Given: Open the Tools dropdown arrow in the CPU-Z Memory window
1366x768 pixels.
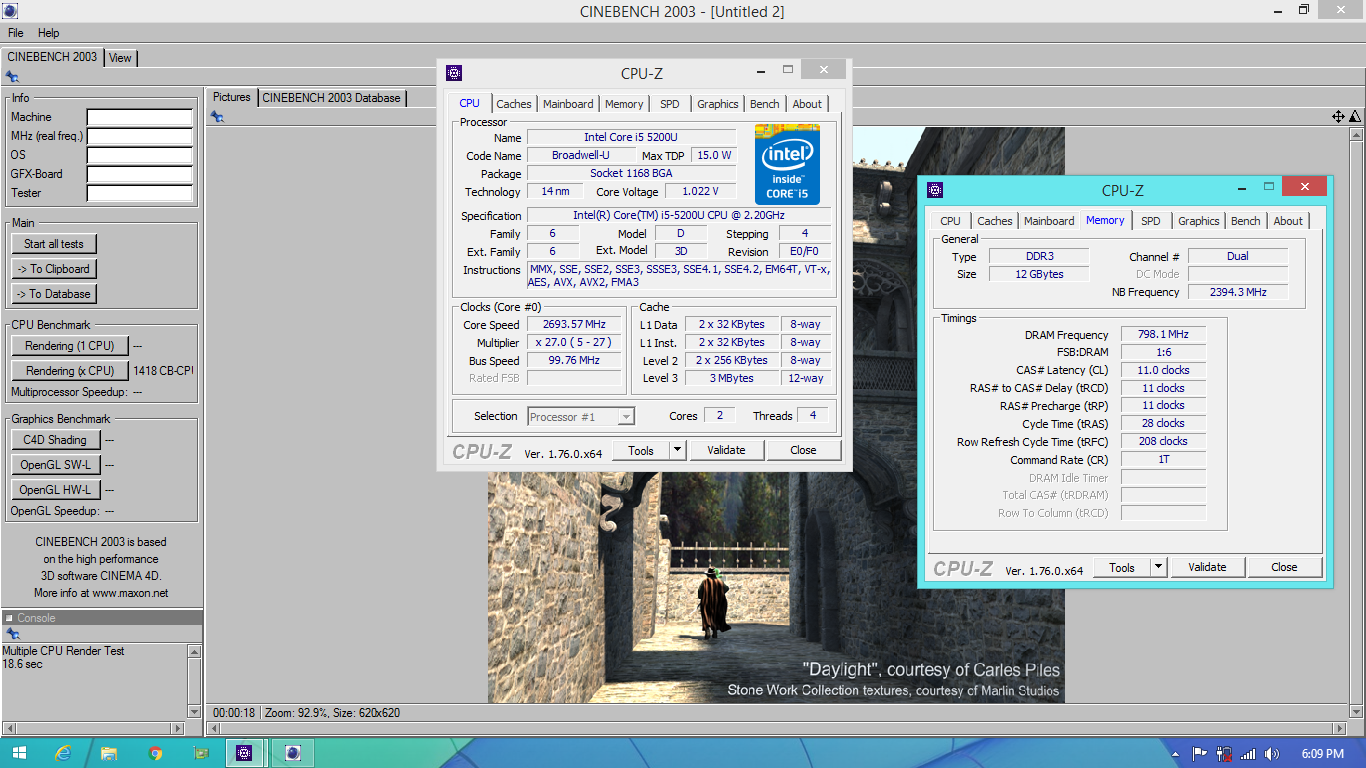Looking at the screenshot, I should (x=1158, y=567).
